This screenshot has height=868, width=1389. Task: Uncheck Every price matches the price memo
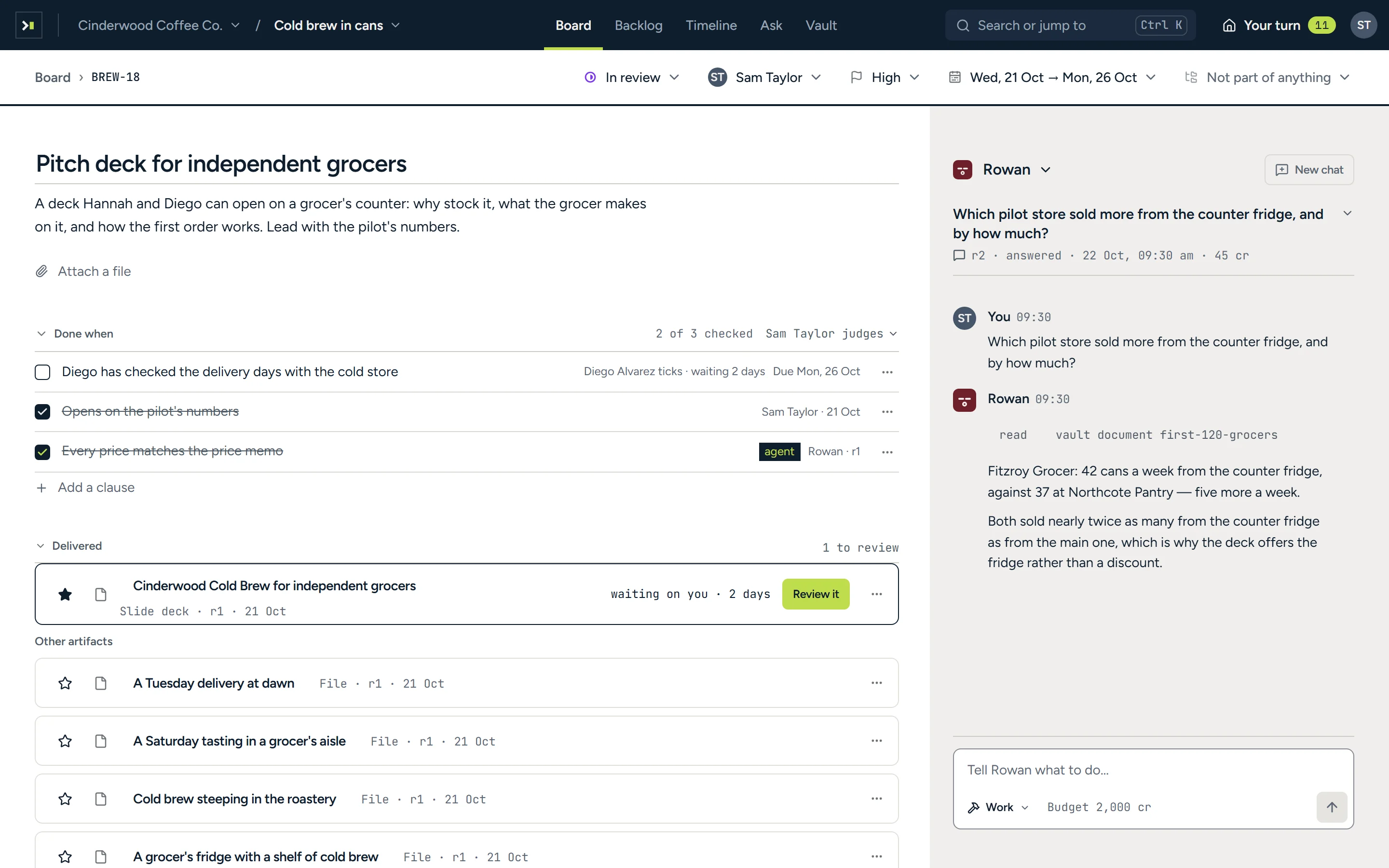[x=42, y=452]
